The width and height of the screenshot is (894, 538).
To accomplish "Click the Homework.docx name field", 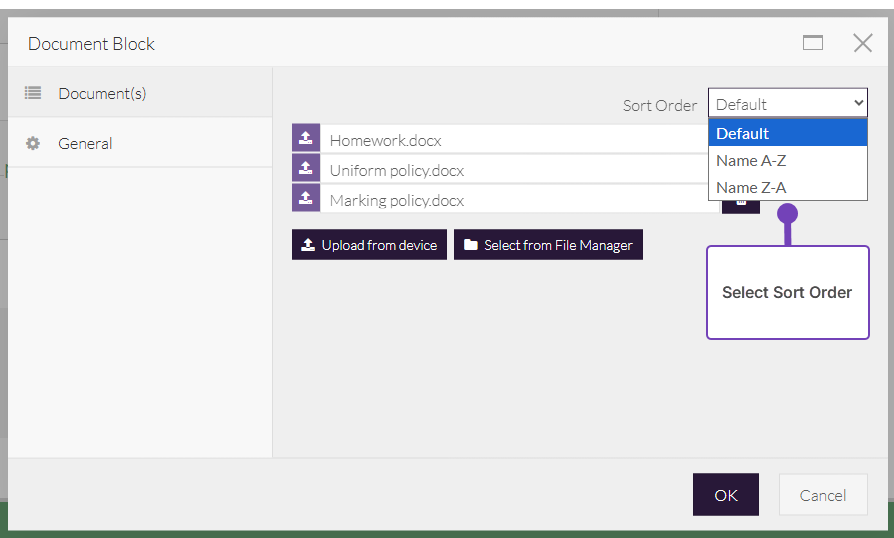I will click(x=510, y=140).
